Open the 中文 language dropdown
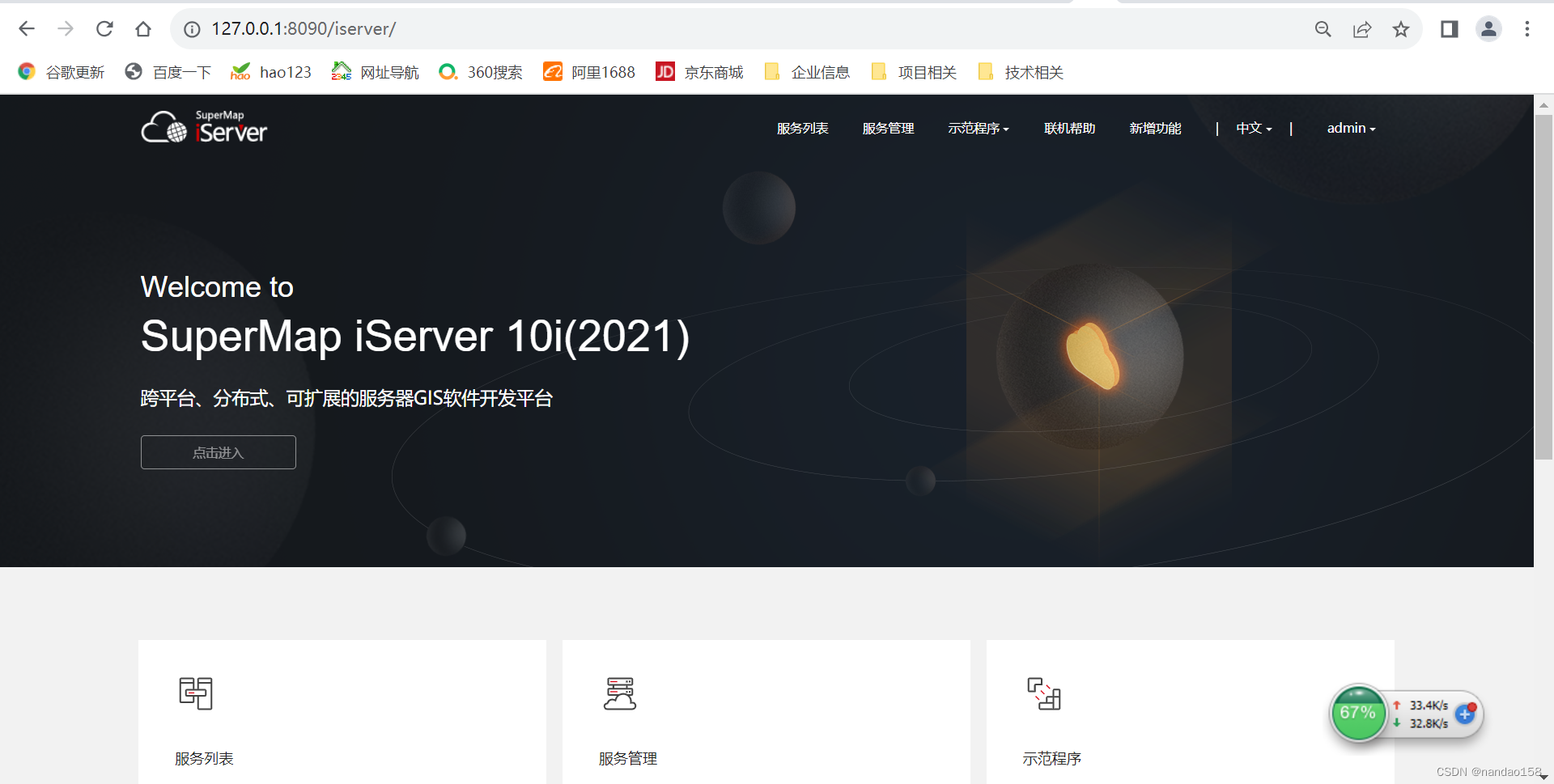The height and width of the screenshot is (784, 1554). (x=1253, y=128)
